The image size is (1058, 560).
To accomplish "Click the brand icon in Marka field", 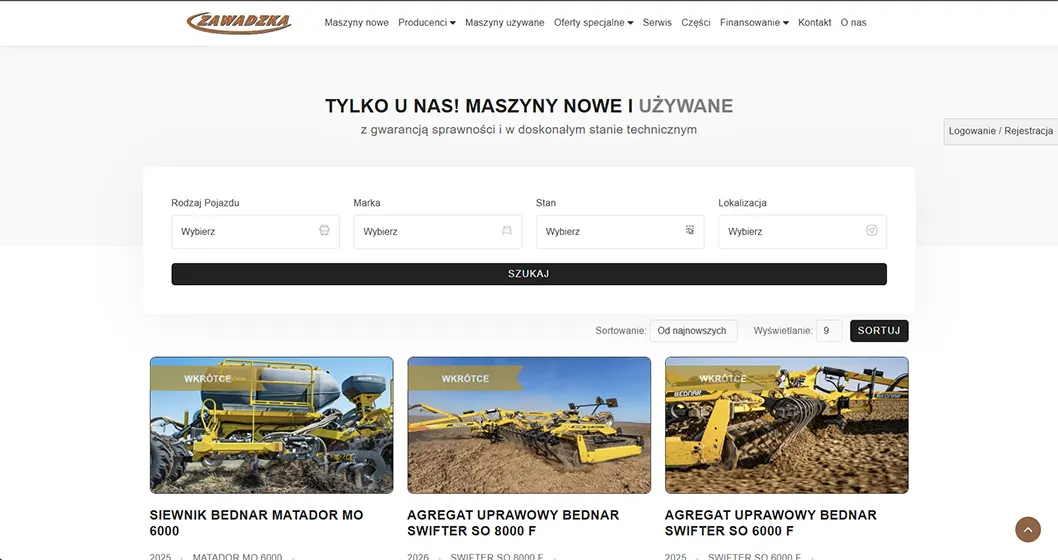I will click(507, 231).
